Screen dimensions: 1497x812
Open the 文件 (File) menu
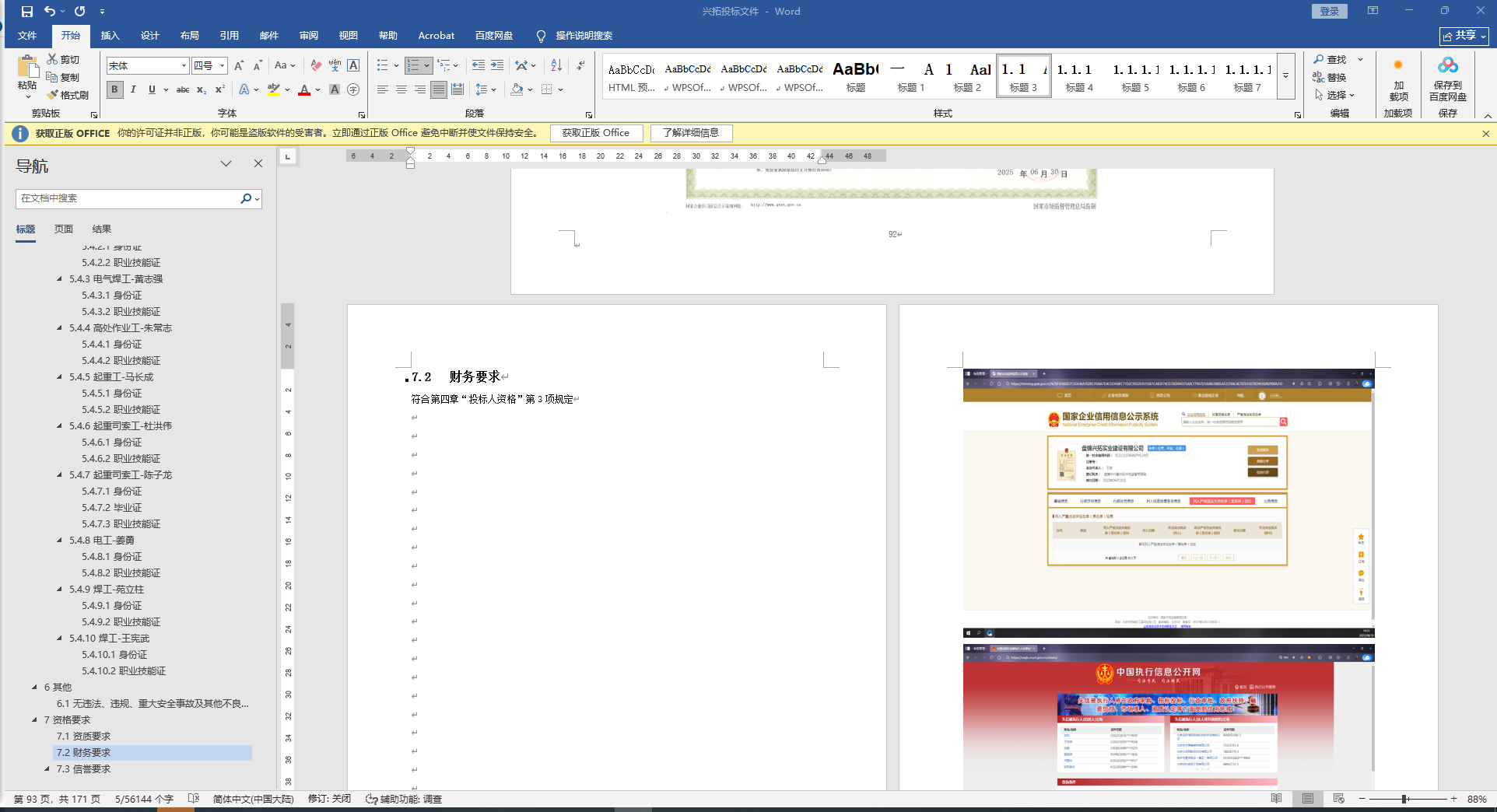(27, 36)
